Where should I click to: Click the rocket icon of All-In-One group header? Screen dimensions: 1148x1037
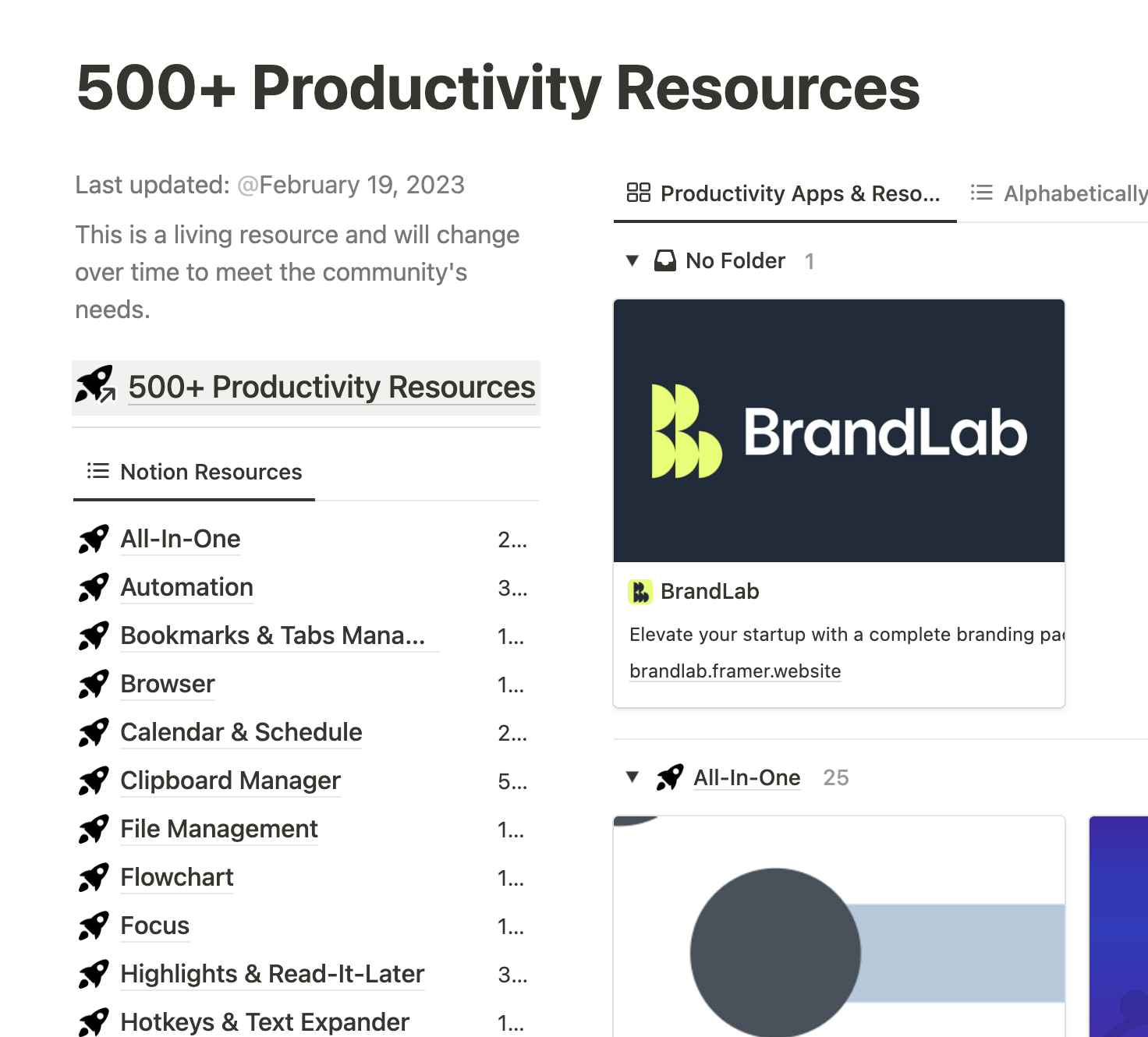click(x=669, y=777)
